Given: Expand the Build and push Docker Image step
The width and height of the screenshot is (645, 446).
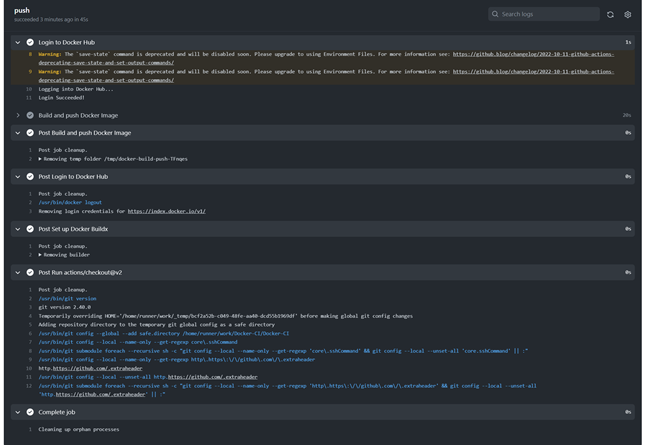Looking at the screenshot, I should [18, 115].
